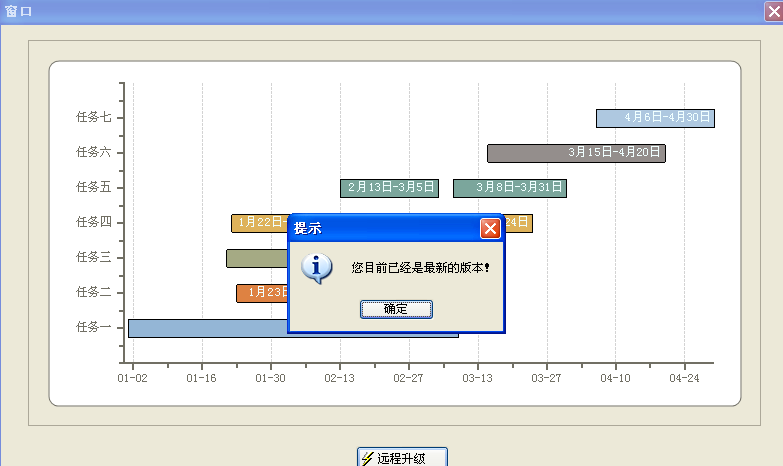Viewport: 783px width, 466px height.
Task: Select the yellow 1月22日 bar for 任务四
Action: (x=259, y=223)
